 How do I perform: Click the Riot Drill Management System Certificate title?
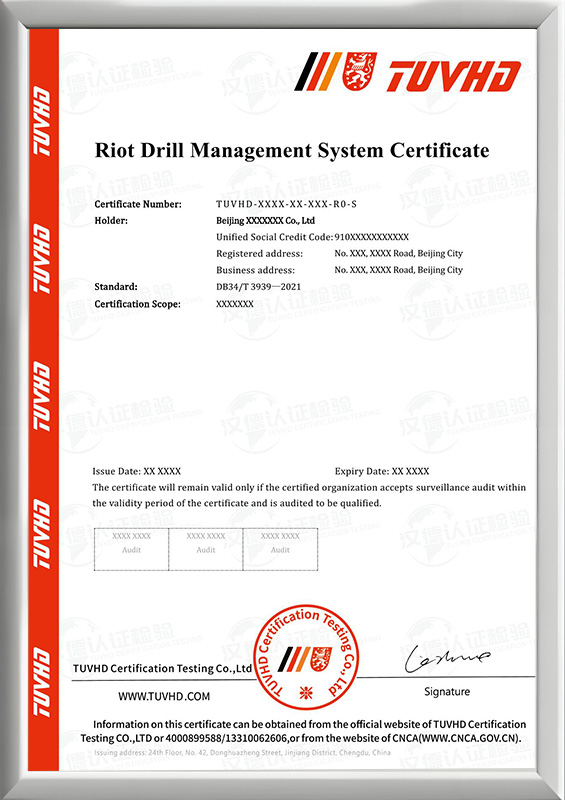pos(292,151)
